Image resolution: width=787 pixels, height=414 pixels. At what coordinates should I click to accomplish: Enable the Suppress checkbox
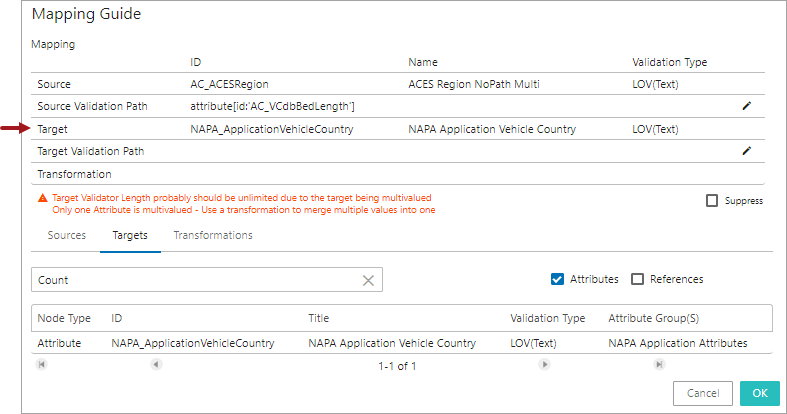pos(712,200)
